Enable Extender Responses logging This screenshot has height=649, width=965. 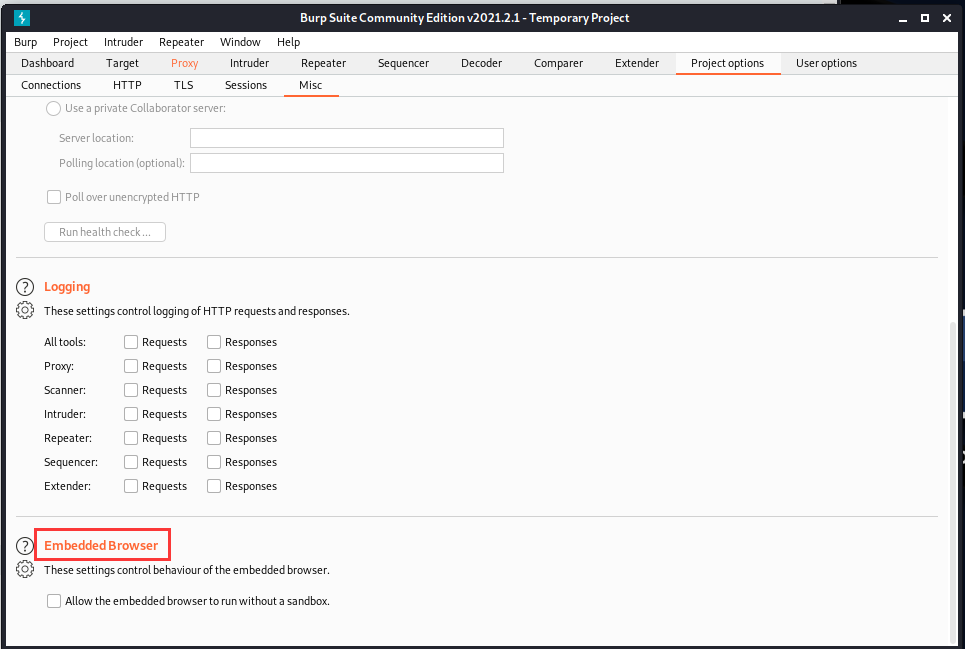tap(214, 486)
